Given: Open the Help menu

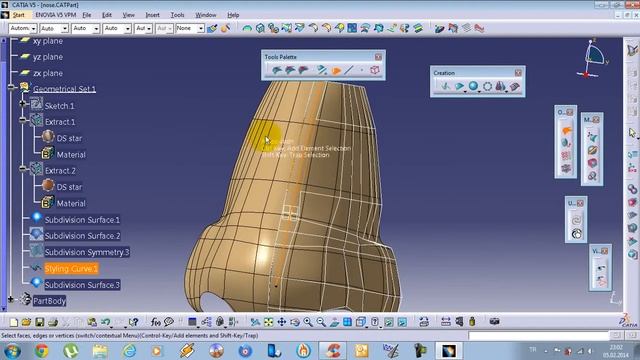Looking at the screenshot, I should (233, 15).
